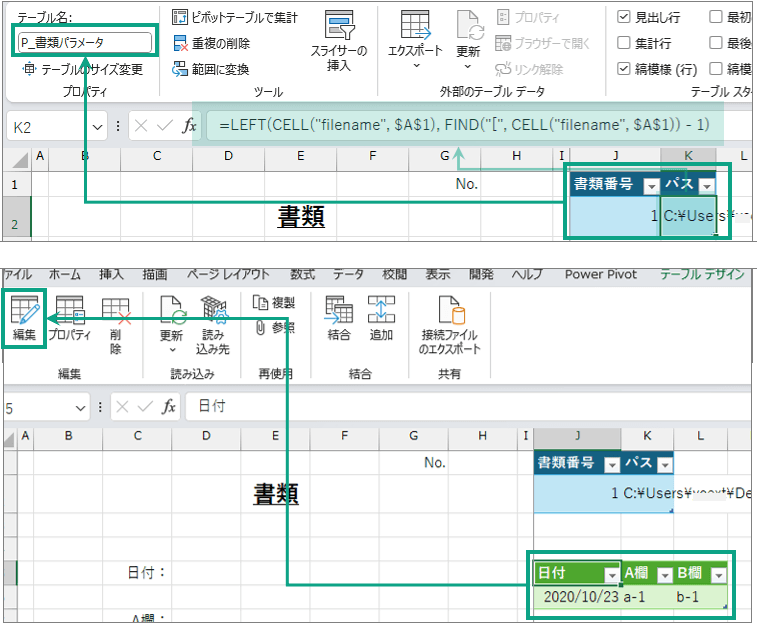Click the fx insert function icon in lower window

[x=168, y=407]
